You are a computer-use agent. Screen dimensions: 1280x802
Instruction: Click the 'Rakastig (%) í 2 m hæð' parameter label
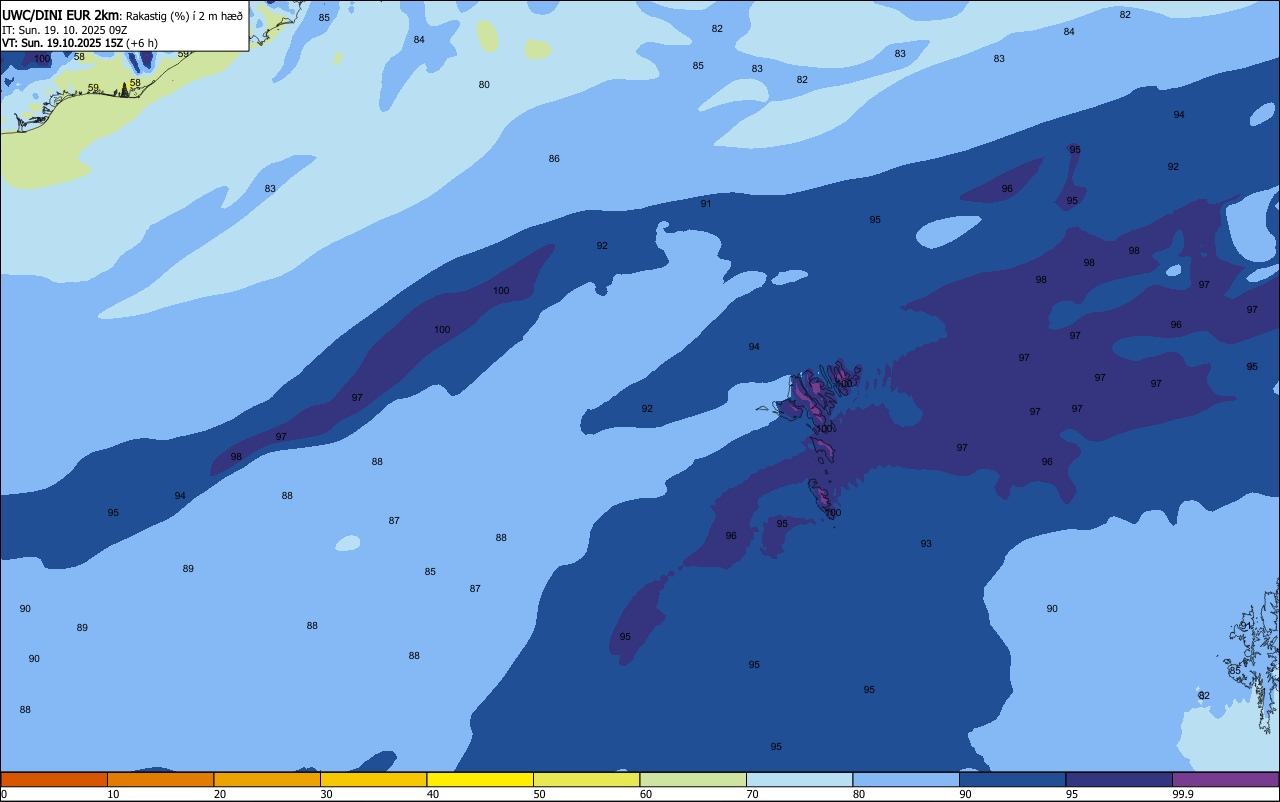point(184,15)
